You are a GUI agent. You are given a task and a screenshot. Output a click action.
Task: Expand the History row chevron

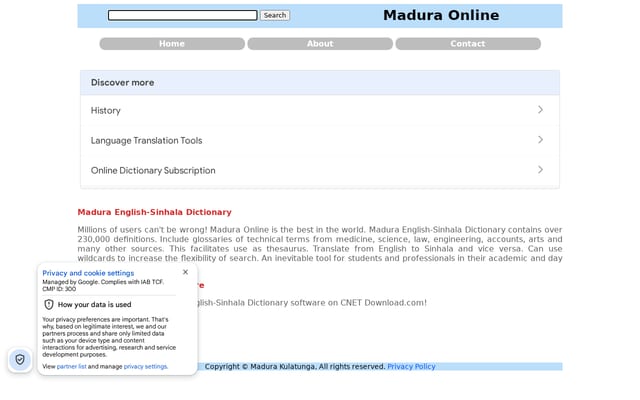pyautogui.click(x=540, y=110)
